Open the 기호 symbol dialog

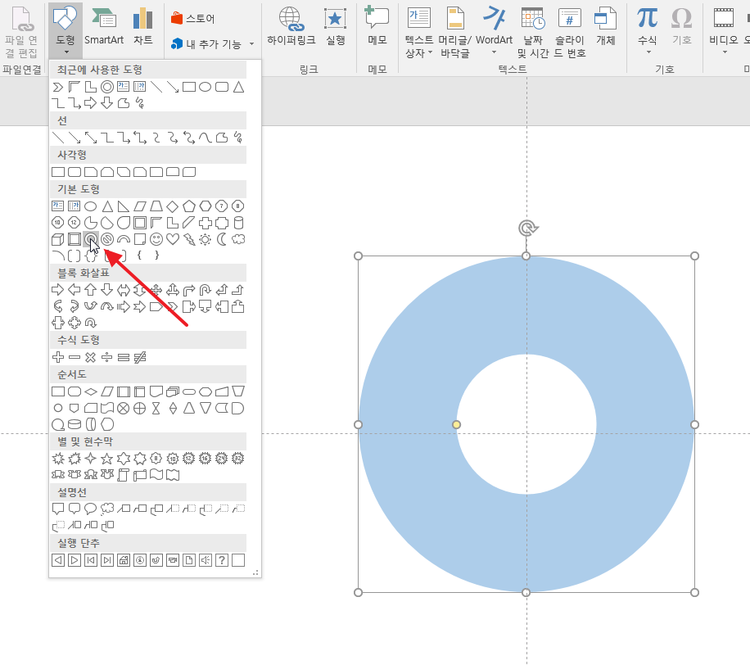(x=682, y=27)
